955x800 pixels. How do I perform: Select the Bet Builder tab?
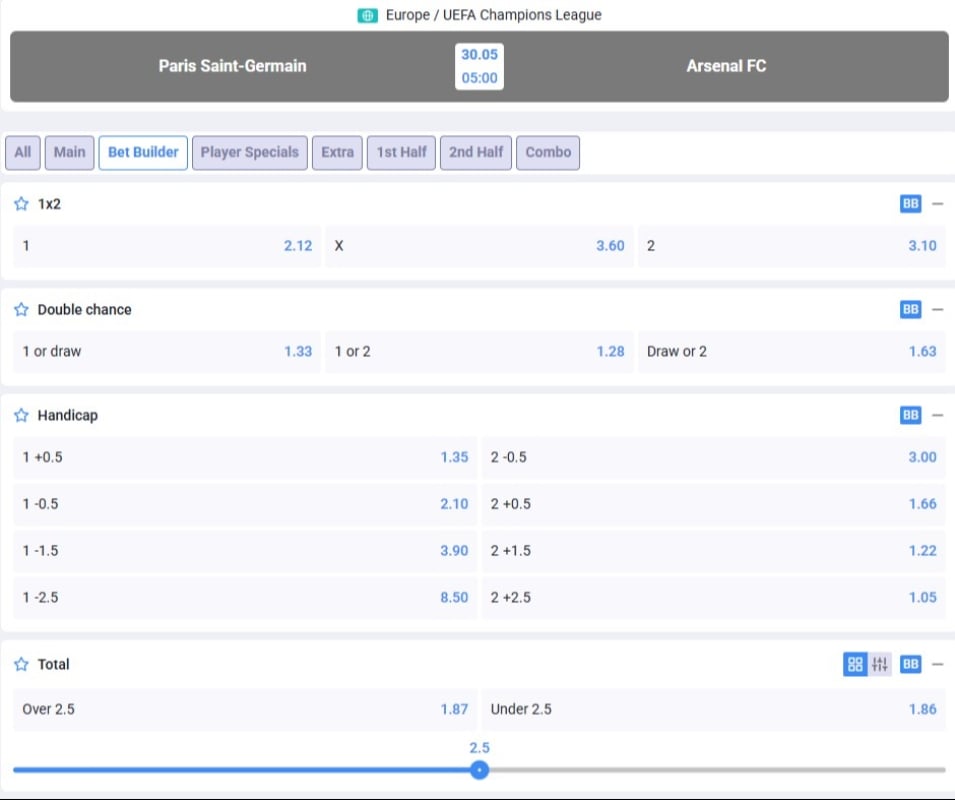[143, 152]
